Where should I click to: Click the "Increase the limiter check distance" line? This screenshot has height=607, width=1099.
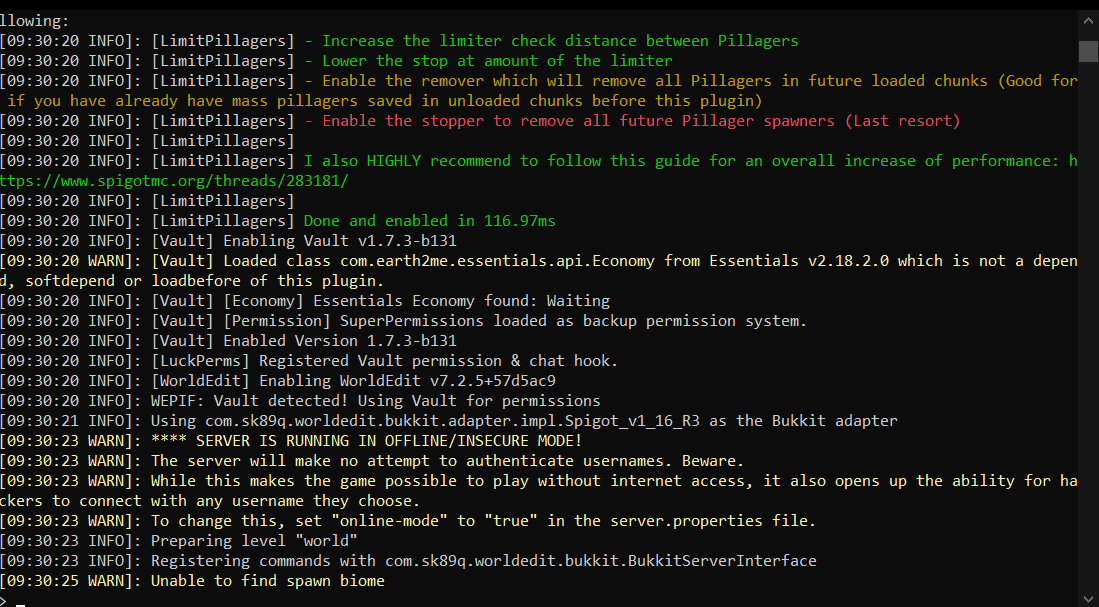coord(560,41)
